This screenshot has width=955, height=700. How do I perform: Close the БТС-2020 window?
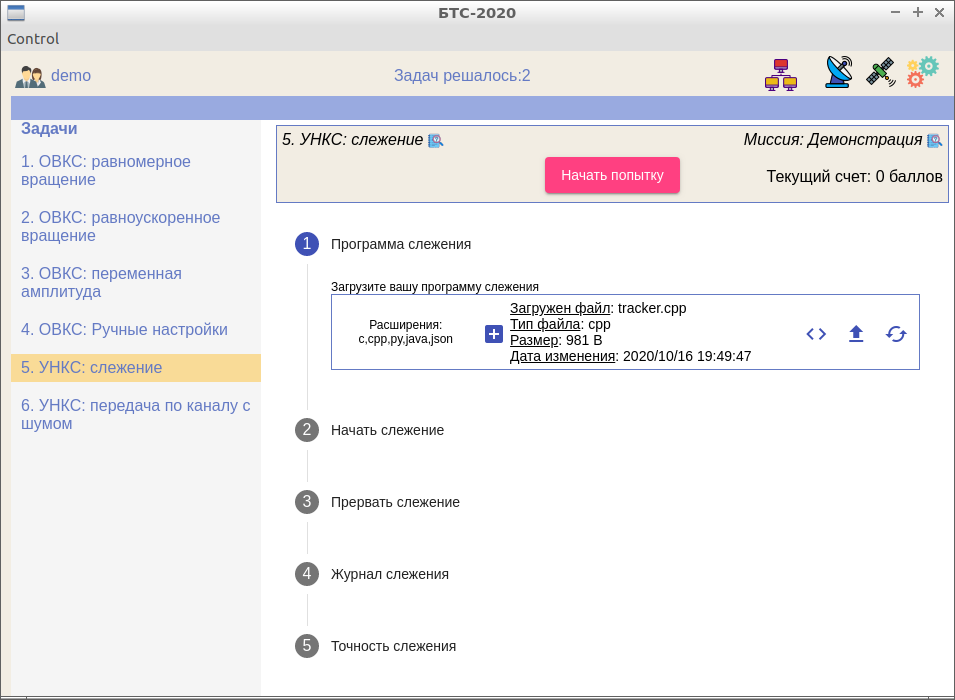(x=939, y=12)
